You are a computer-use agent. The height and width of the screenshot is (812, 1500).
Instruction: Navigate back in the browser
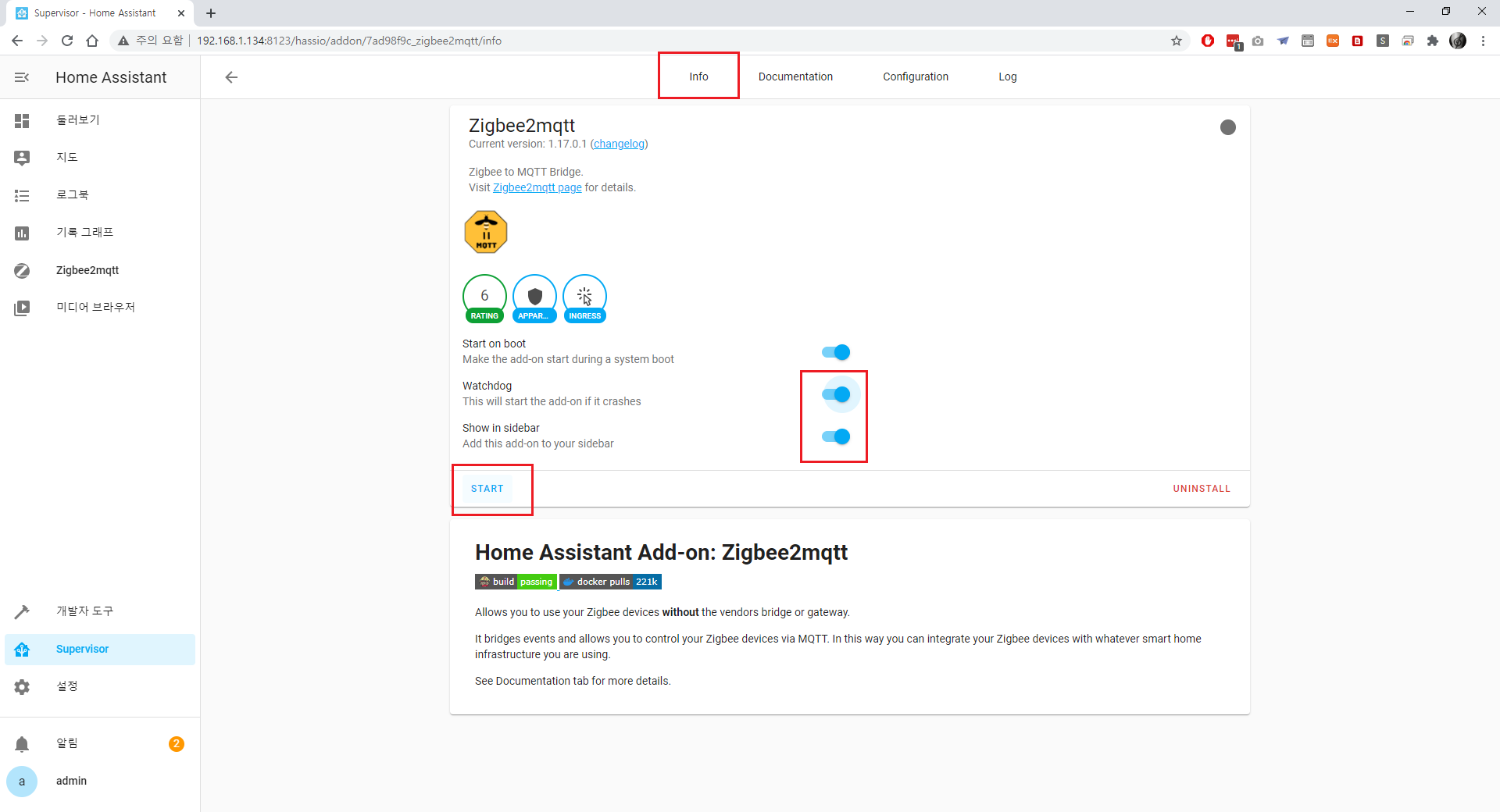pyautogui.click(x=17, y=41)
